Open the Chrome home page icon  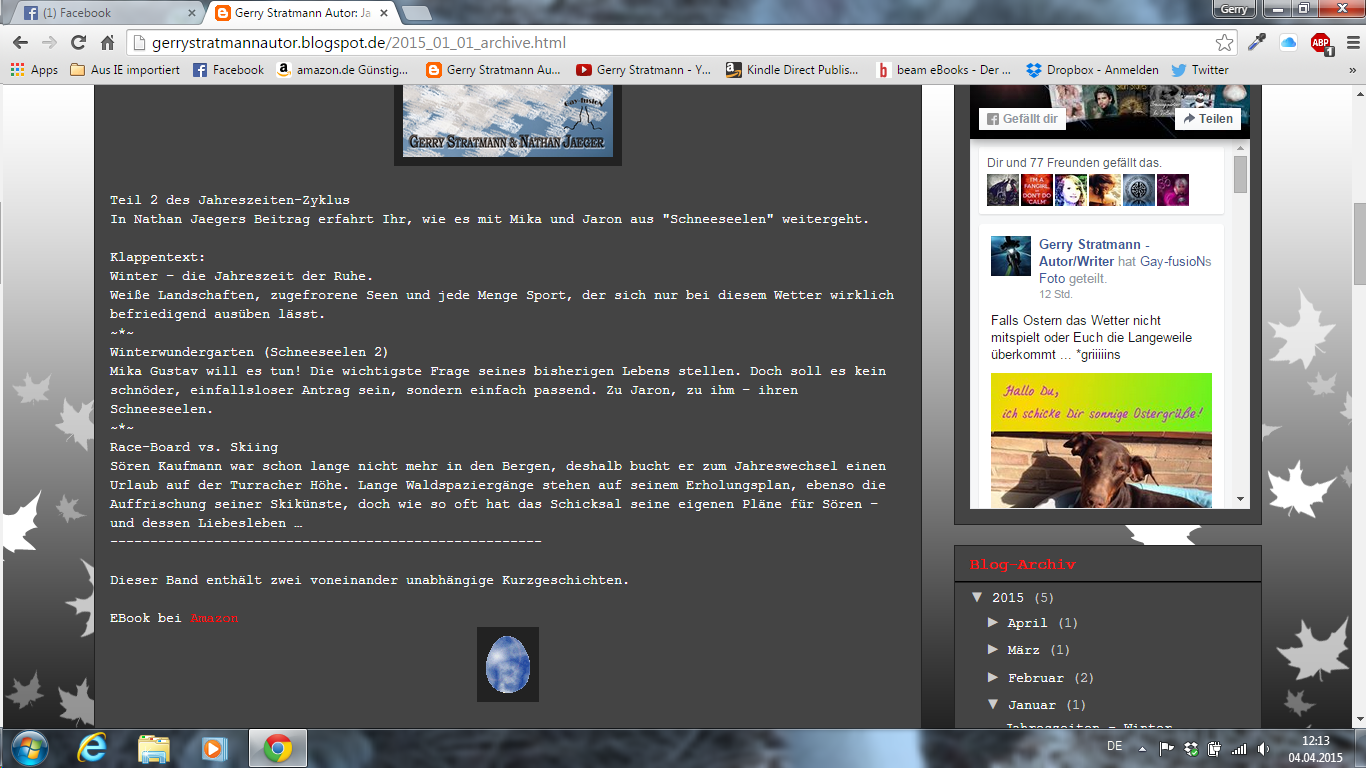click(x=107, y=43)
